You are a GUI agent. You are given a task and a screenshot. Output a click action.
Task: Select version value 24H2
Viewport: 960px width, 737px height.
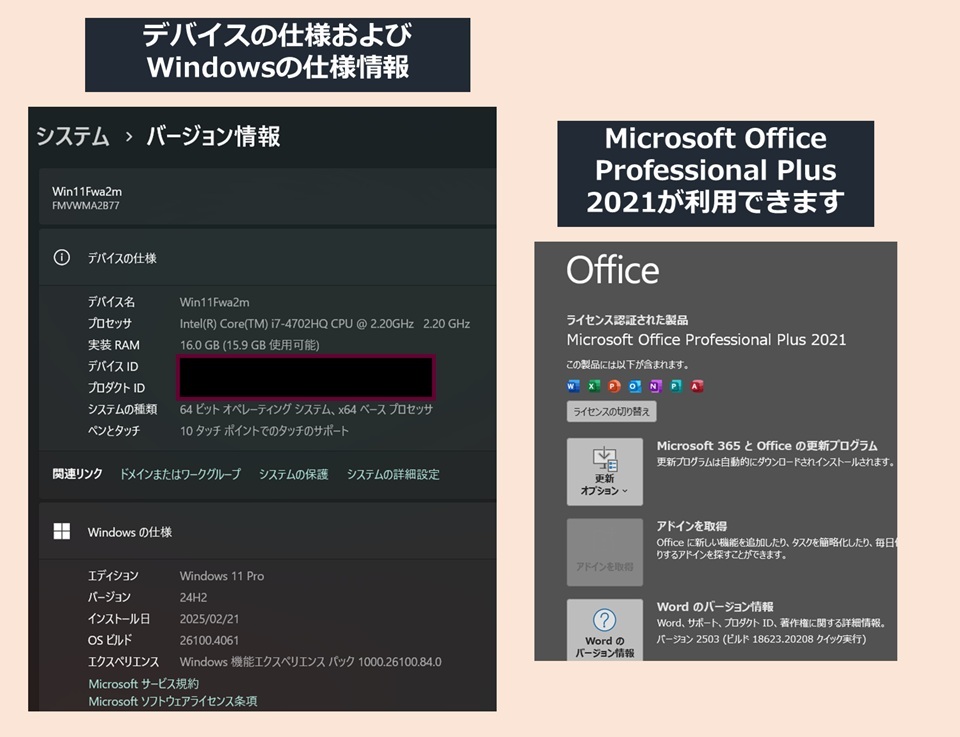[193, 597]
